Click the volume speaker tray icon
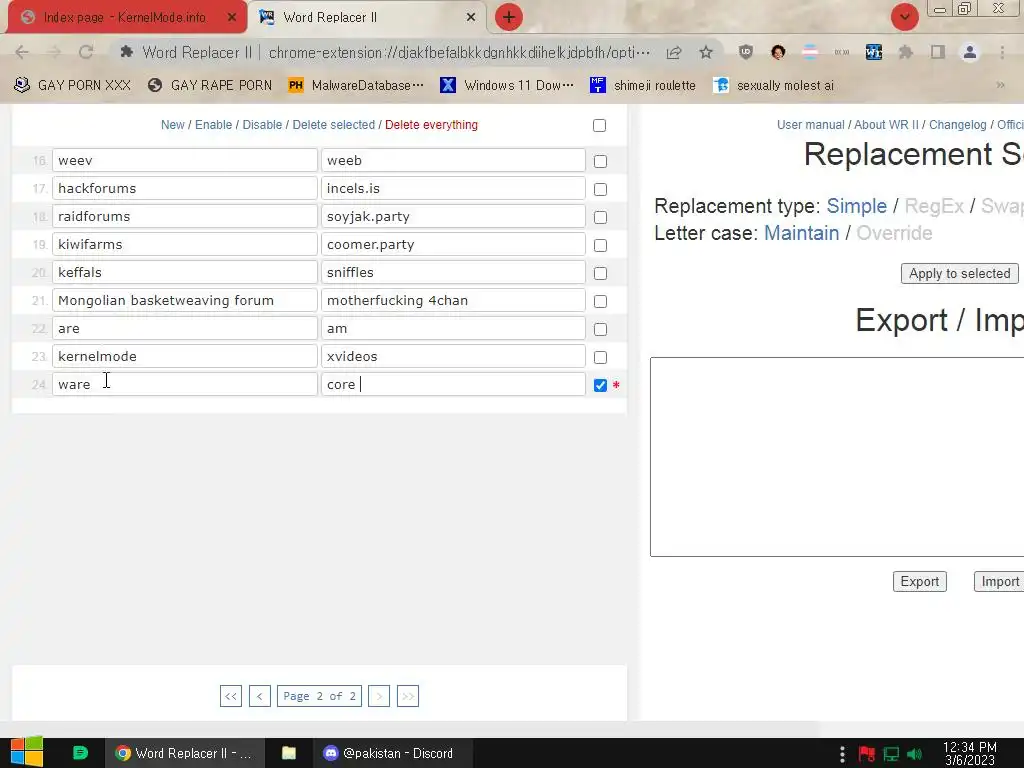 pos(914,754)
